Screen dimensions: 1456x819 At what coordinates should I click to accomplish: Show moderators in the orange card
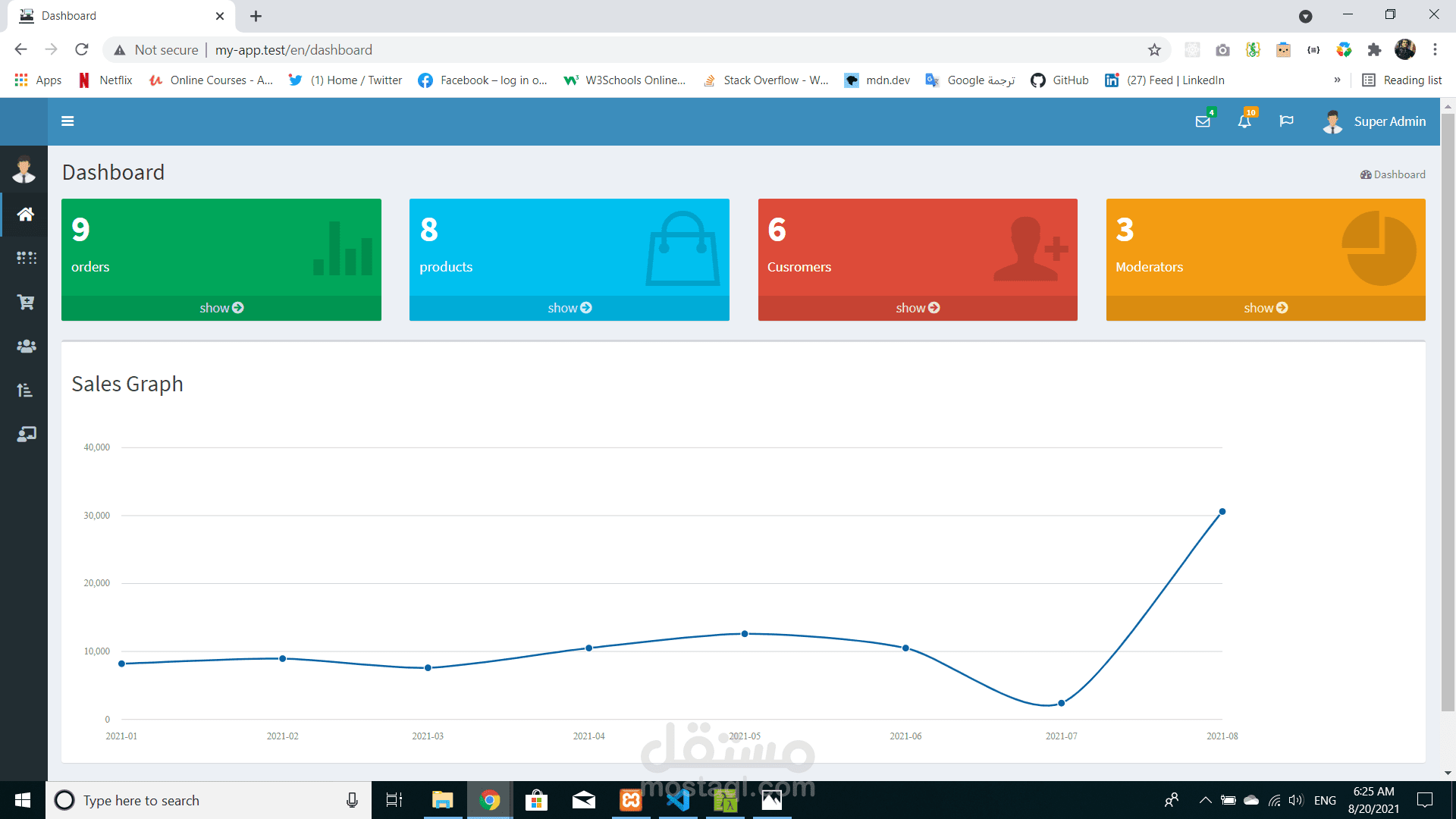[1266, 308]
